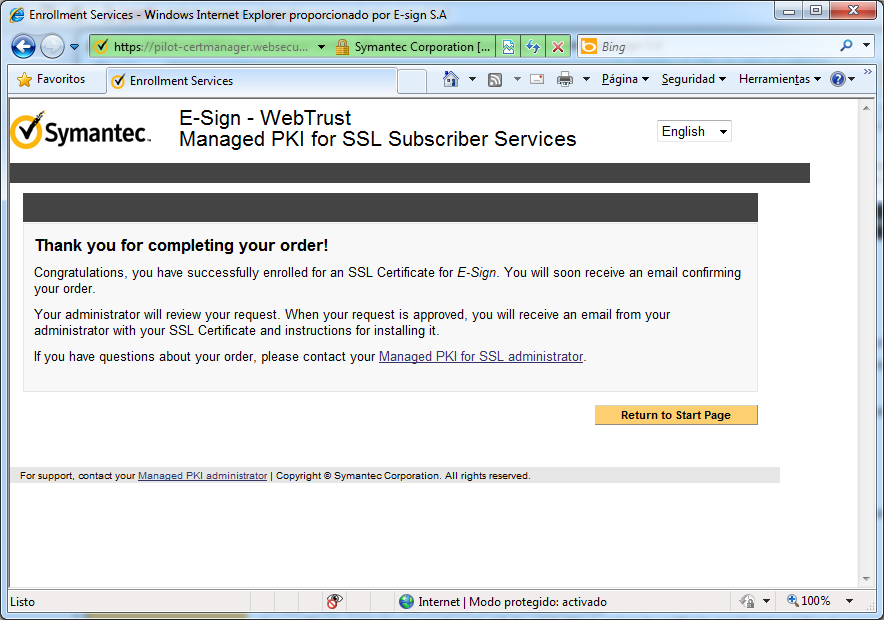This screenshot has height=620, width=884.
Task: Expand the zoom level 100% dropdown
Action: [x=849, y=601]
